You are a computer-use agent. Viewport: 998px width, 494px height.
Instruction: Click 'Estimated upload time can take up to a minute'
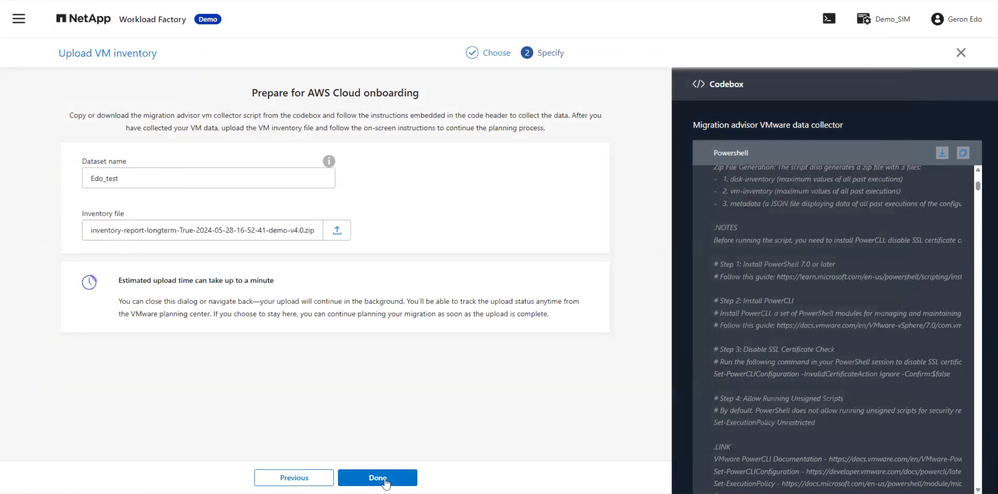click(x=196, y=280)
